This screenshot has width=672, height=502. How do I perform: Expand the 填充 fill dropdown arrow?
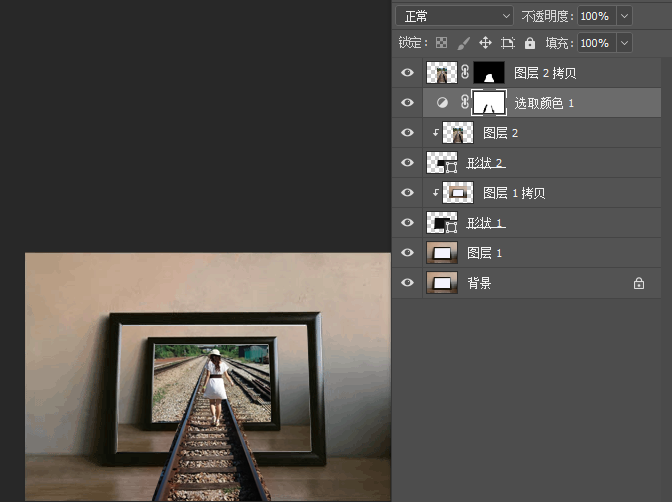[624, 43]
